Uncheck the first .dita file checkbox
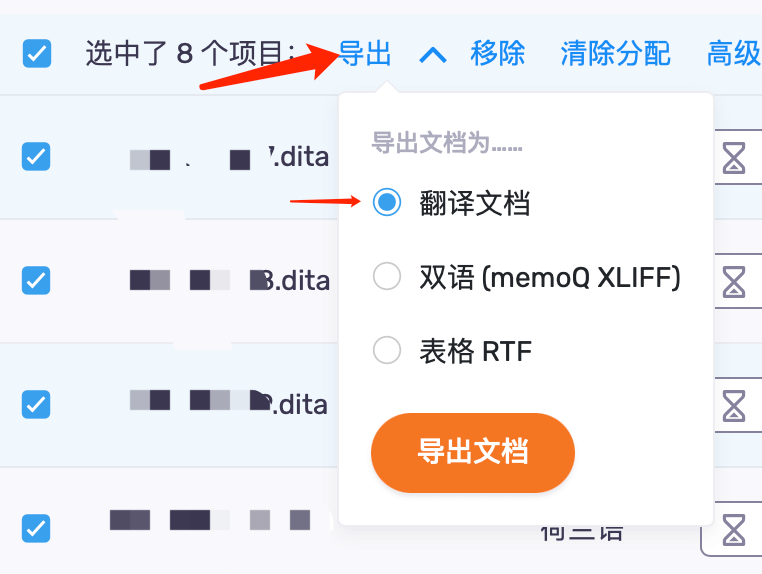 coord(36,157)
